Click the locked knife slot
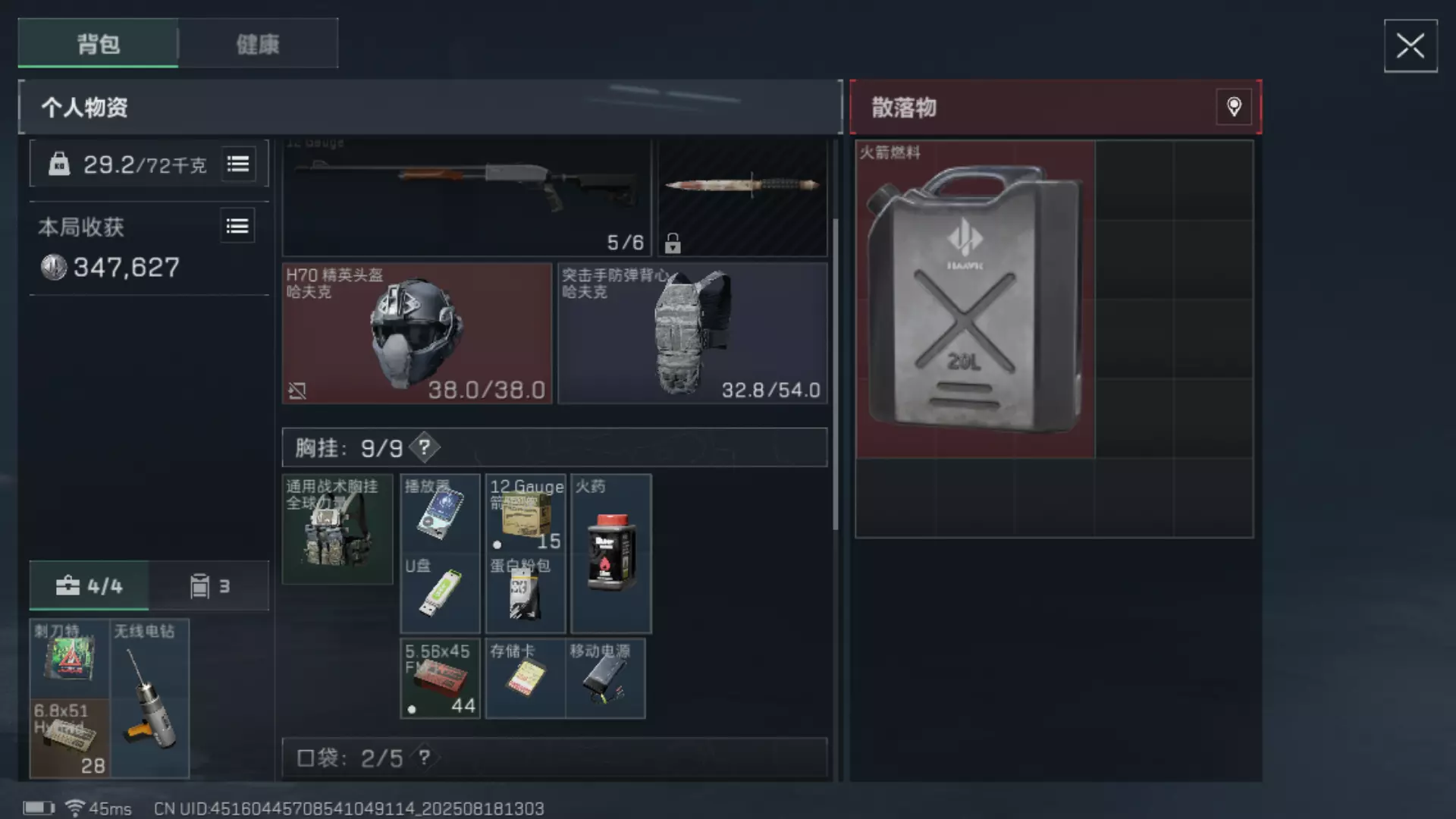The height and width of the screenshot is (819, 1456). point(742,197)
